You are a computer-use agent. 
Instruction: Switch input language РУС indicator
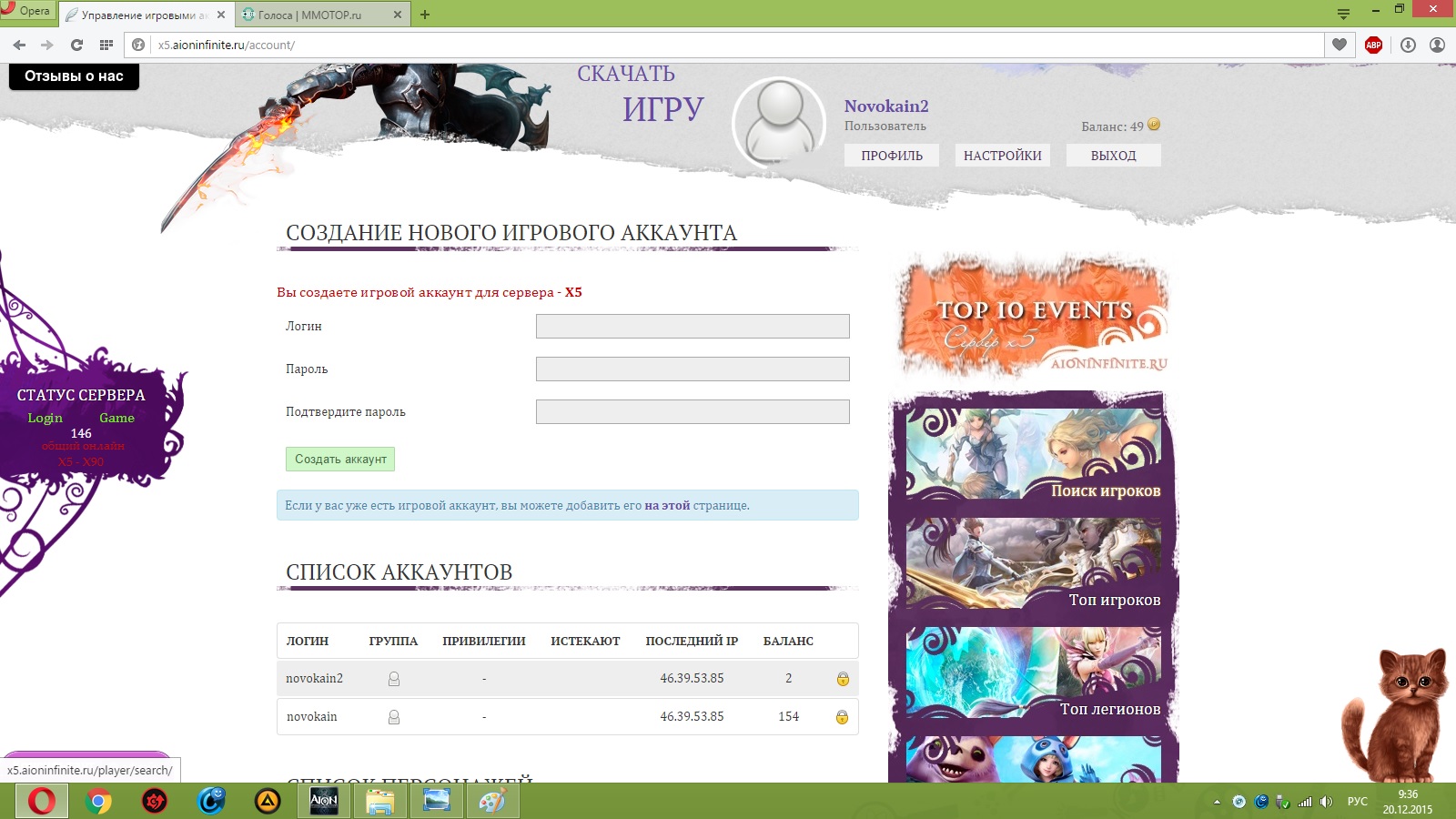[1357, 802]
